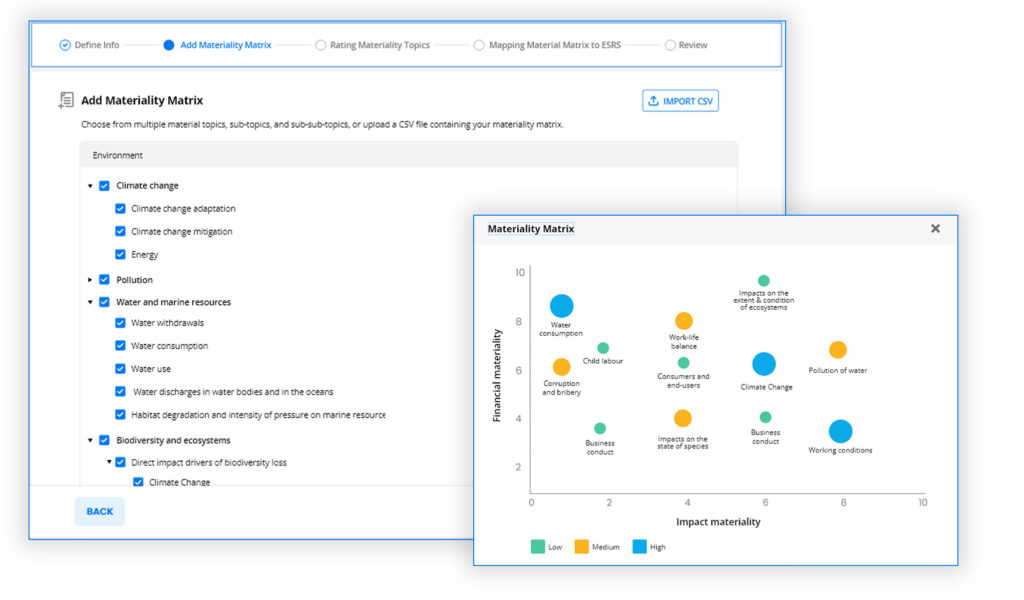The image size is (1024, 600).
Task: Uncheck Habitat degradation and intensity of pressure checkbox
Action: click(x=121, y=415)
